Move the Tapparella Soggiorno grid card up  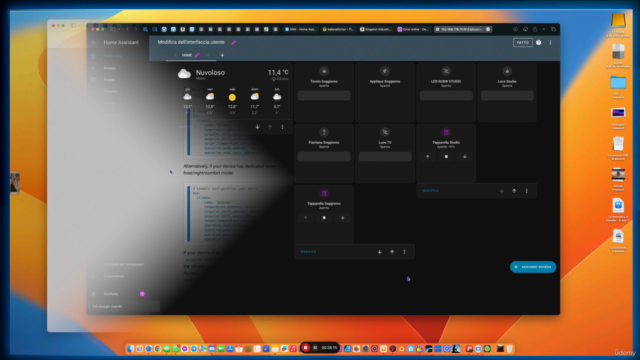pos(392,252)
